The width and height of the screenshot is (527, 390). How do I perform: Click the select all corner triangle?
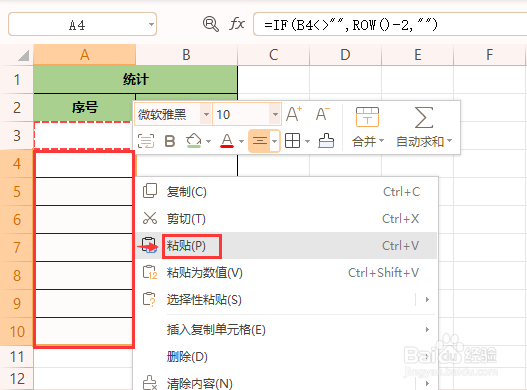coord(23,55)
